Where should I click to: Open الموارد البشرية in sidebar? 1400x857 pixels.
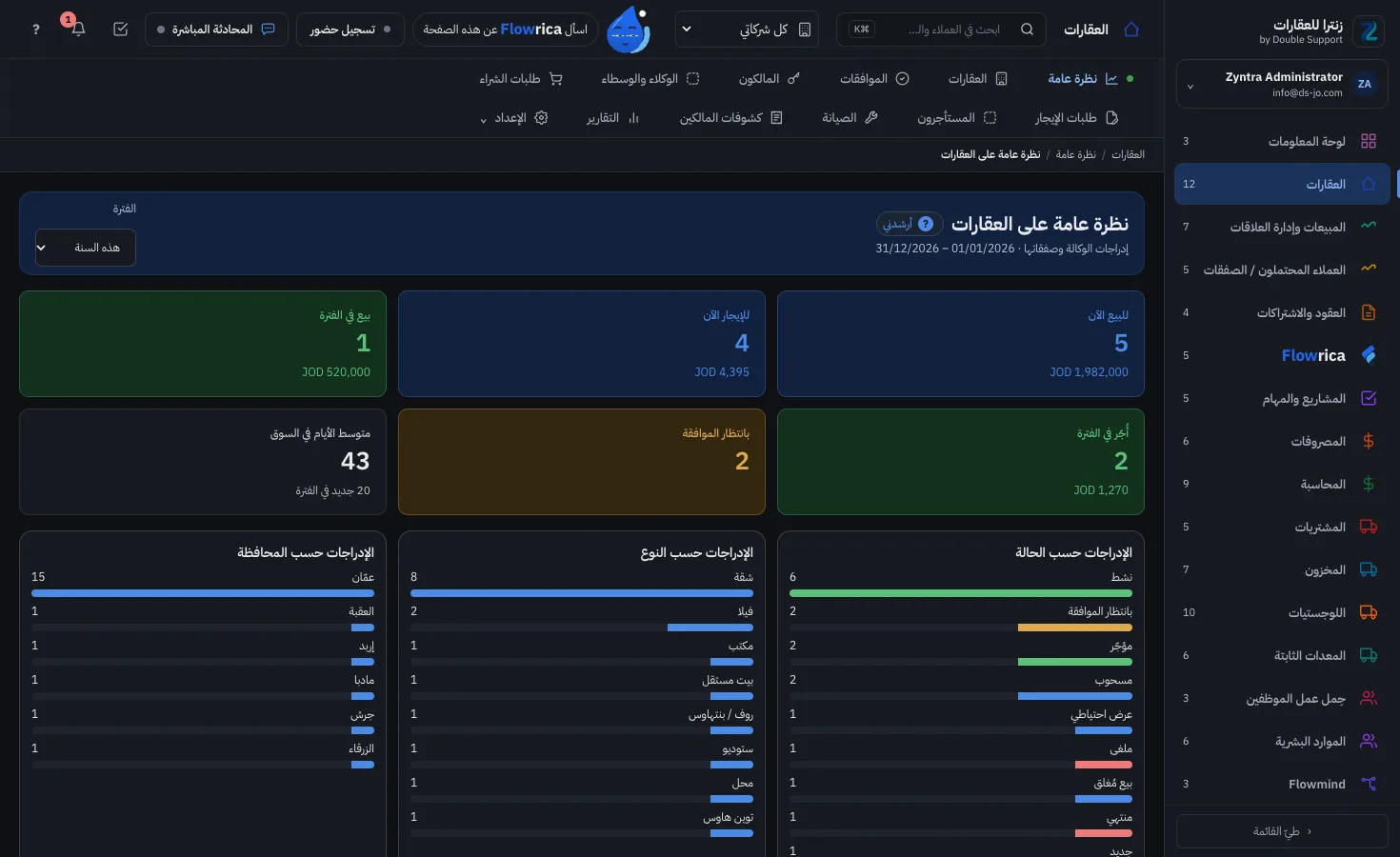click(x=1282, y=741)
